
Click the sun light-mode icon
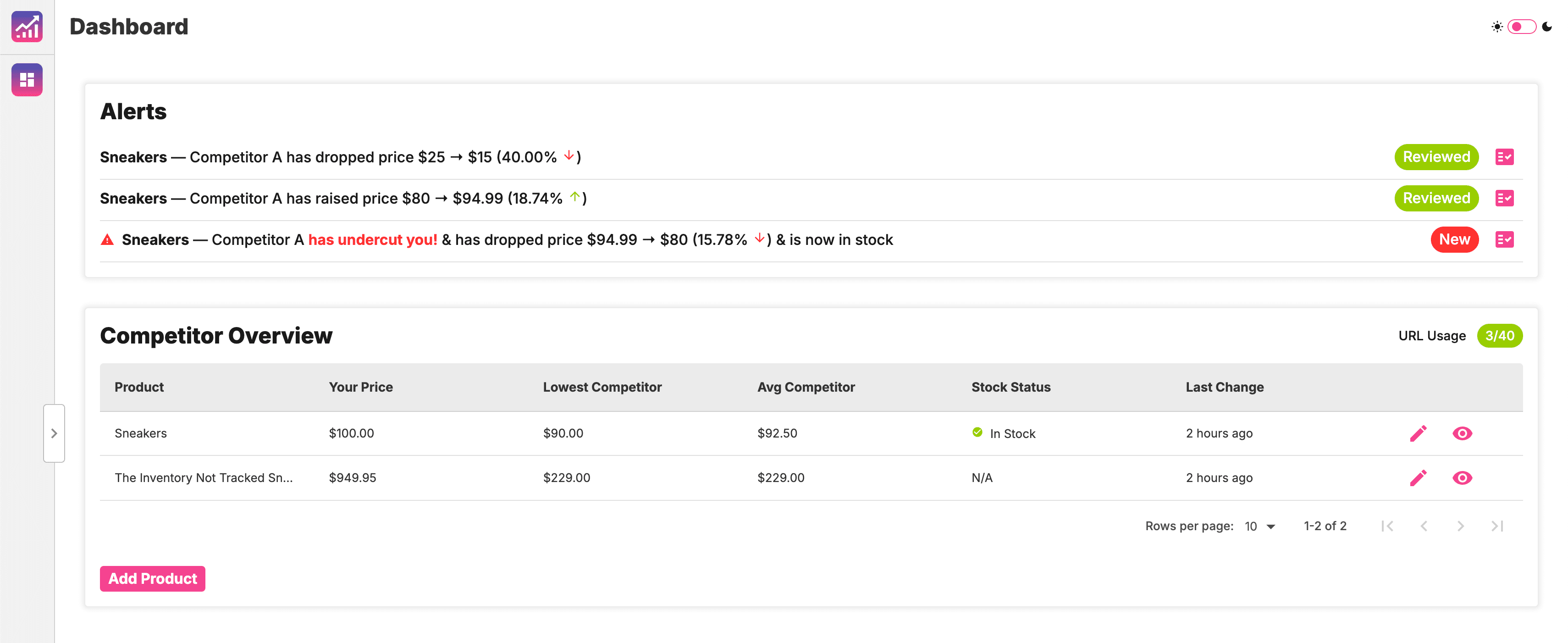point(1497,27)
